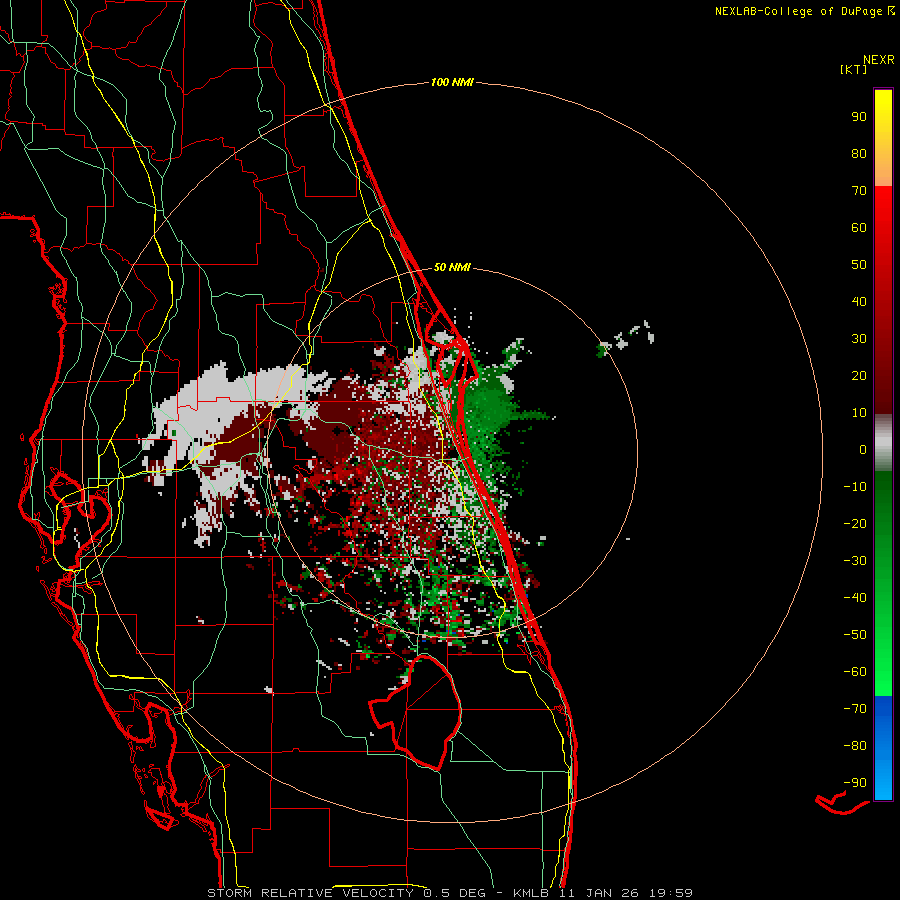Click the -20 value on the velocity scale
The width and height of the screenshot is (900, 900).
855,523
